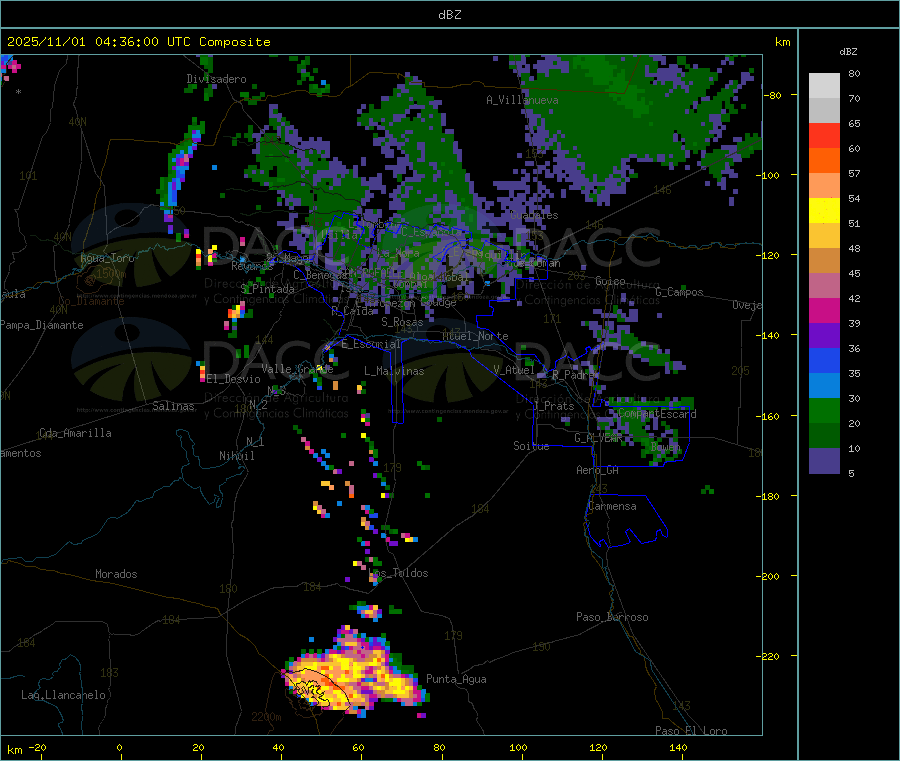Select the Lag.Llancanelo label

tap(63, 695)
